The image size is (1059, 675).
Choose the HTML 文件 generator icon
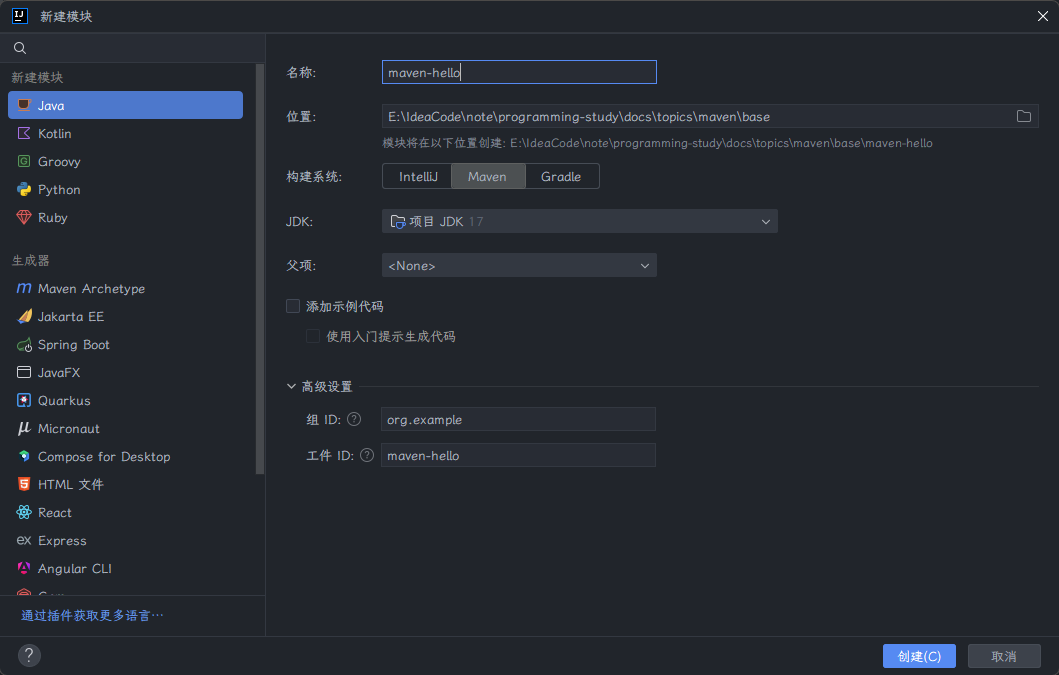(x=24, y=484)
